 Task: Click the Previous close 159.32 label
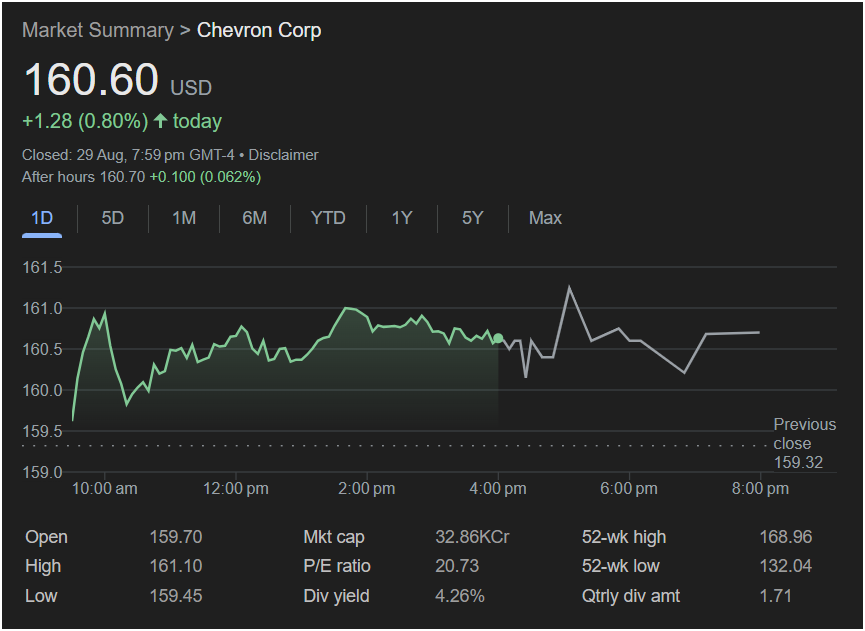[803, 443]
